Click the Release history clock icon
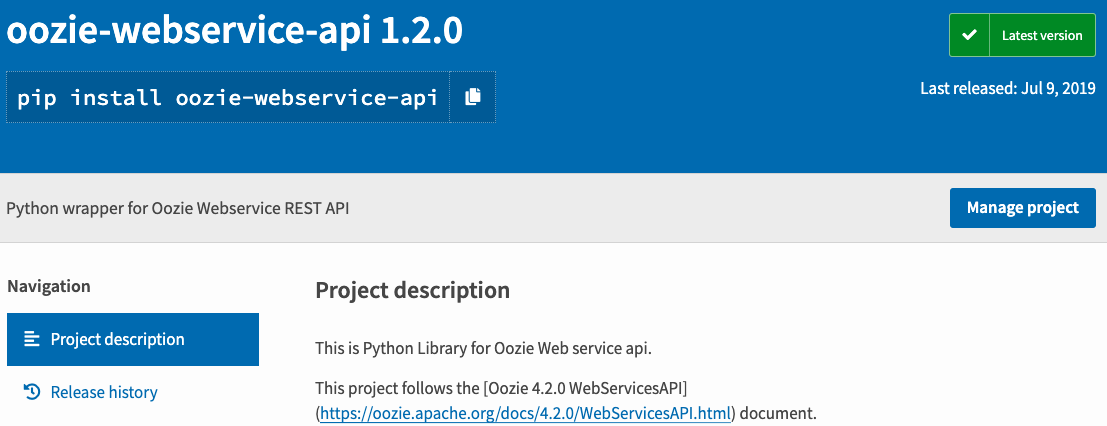Image resolution: width=1107 pixels, height=426 pixels. coord(32,392)
